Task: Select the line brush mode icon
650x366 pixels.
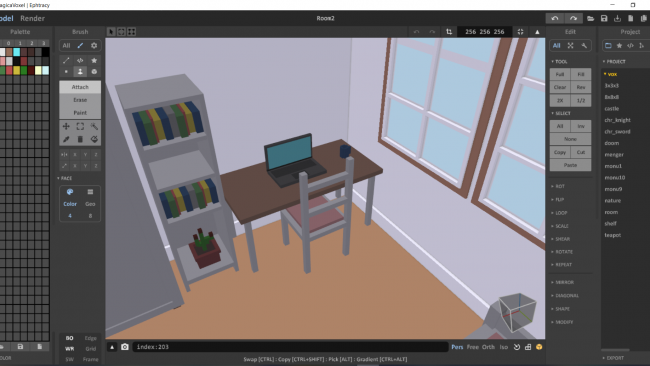Action: tap(66, 61)
